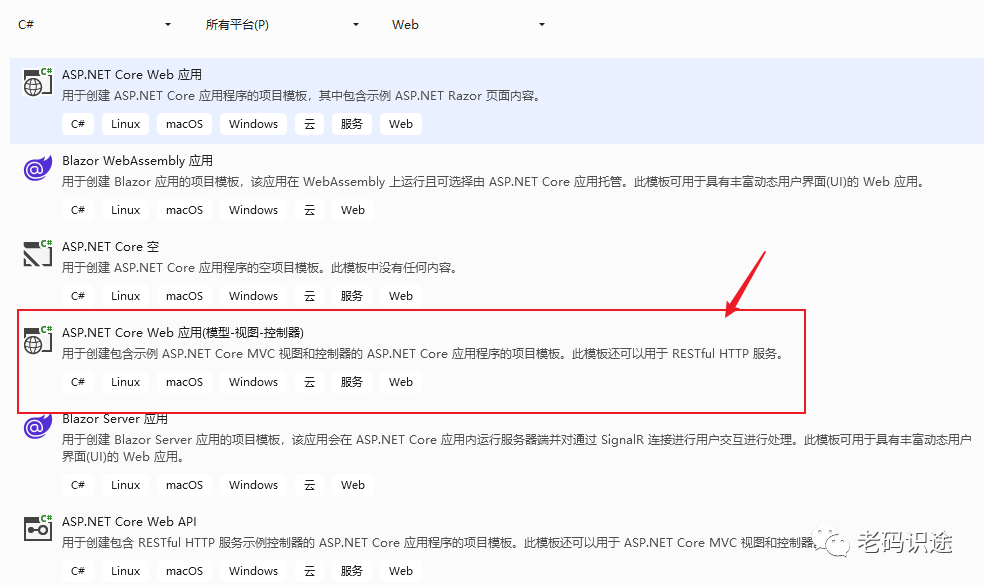
Task: Click 云 tag under Blazor WebAssembly 应用
Action: pyautogui.click(x=309, y=210)
